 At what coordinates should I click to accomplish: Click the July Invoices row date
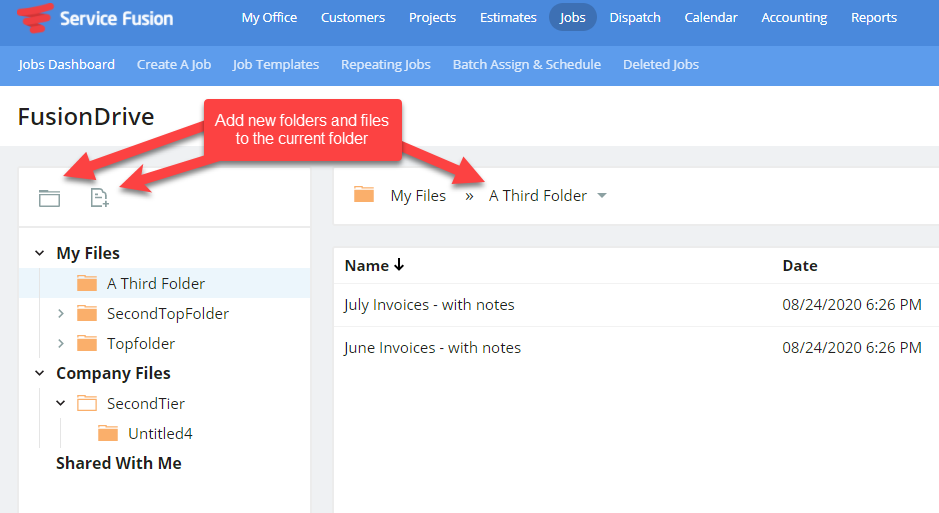tap(852, 305)
